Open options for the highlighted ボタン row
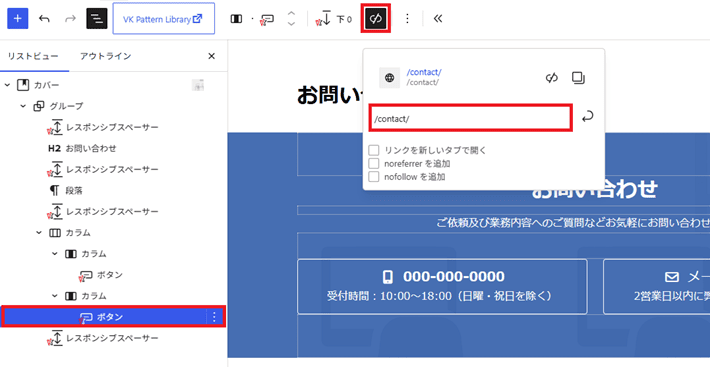 (x=215, y=317)
